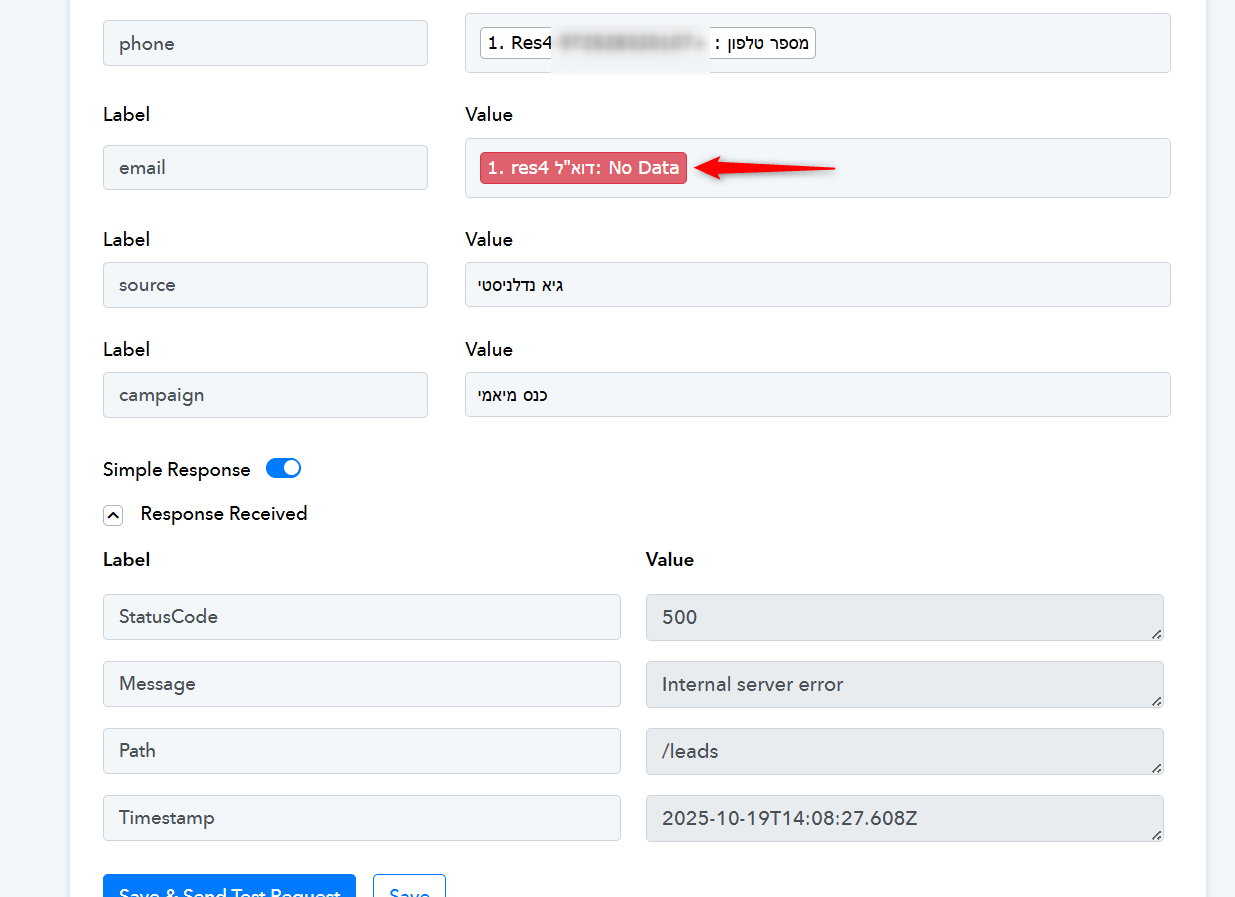The image size is (1235, 897).
Task: Select the Res4 phone number tag
Action: click(x=647, y=44)
